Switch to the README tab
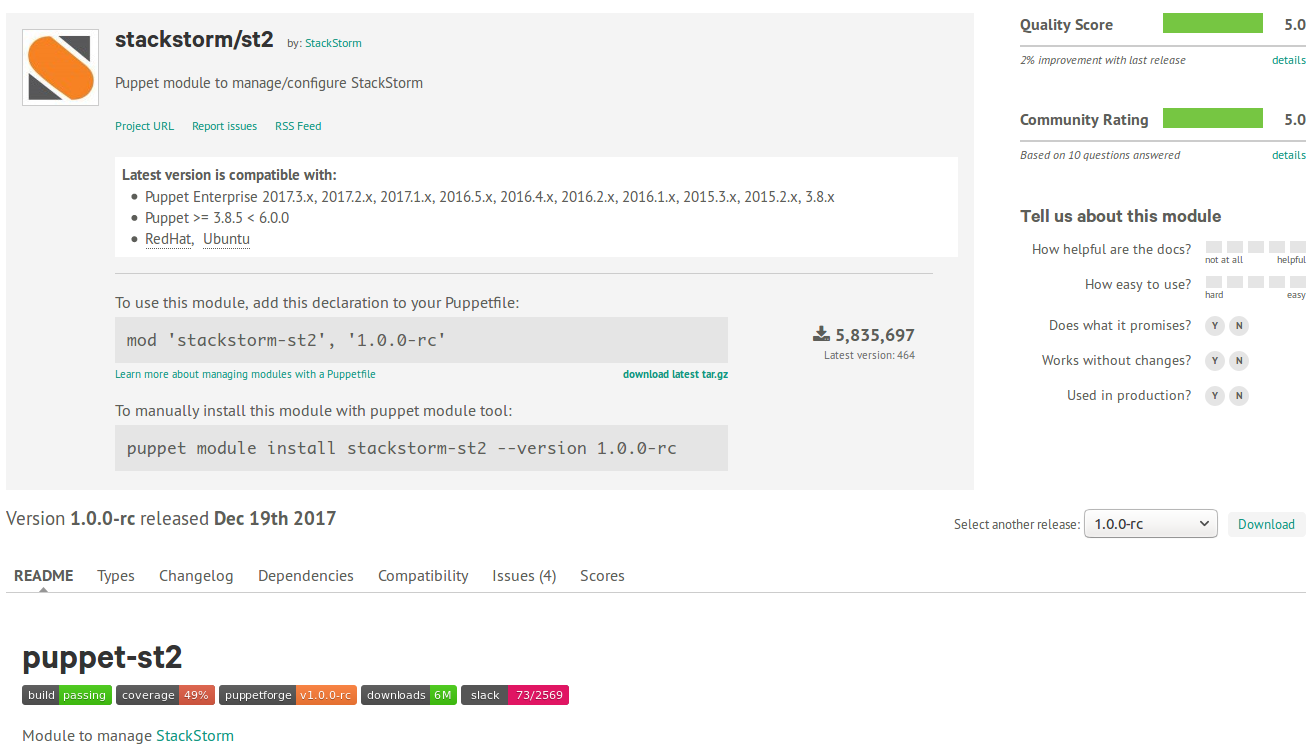1312x756 pixels. pos(43,576)
